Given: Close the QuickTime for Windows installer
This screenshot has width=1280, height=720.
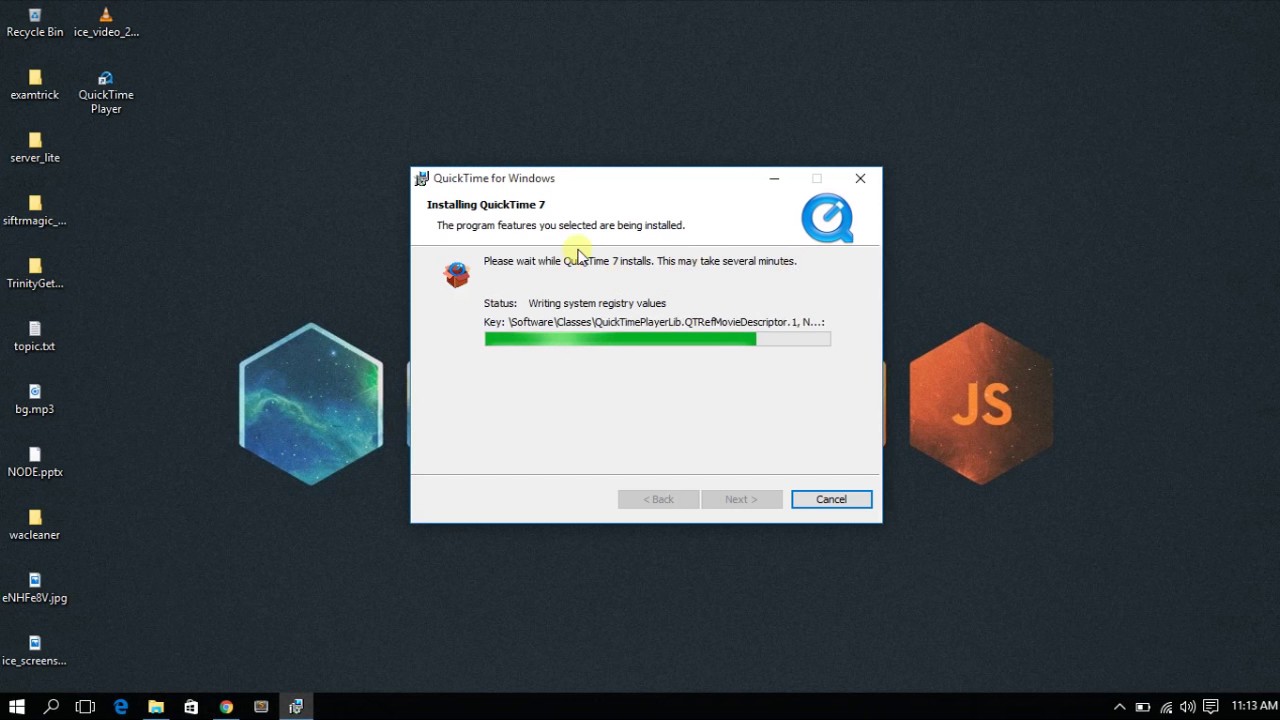Looking at the screenshot, I should pyautogui.click(x=860, y=178).
